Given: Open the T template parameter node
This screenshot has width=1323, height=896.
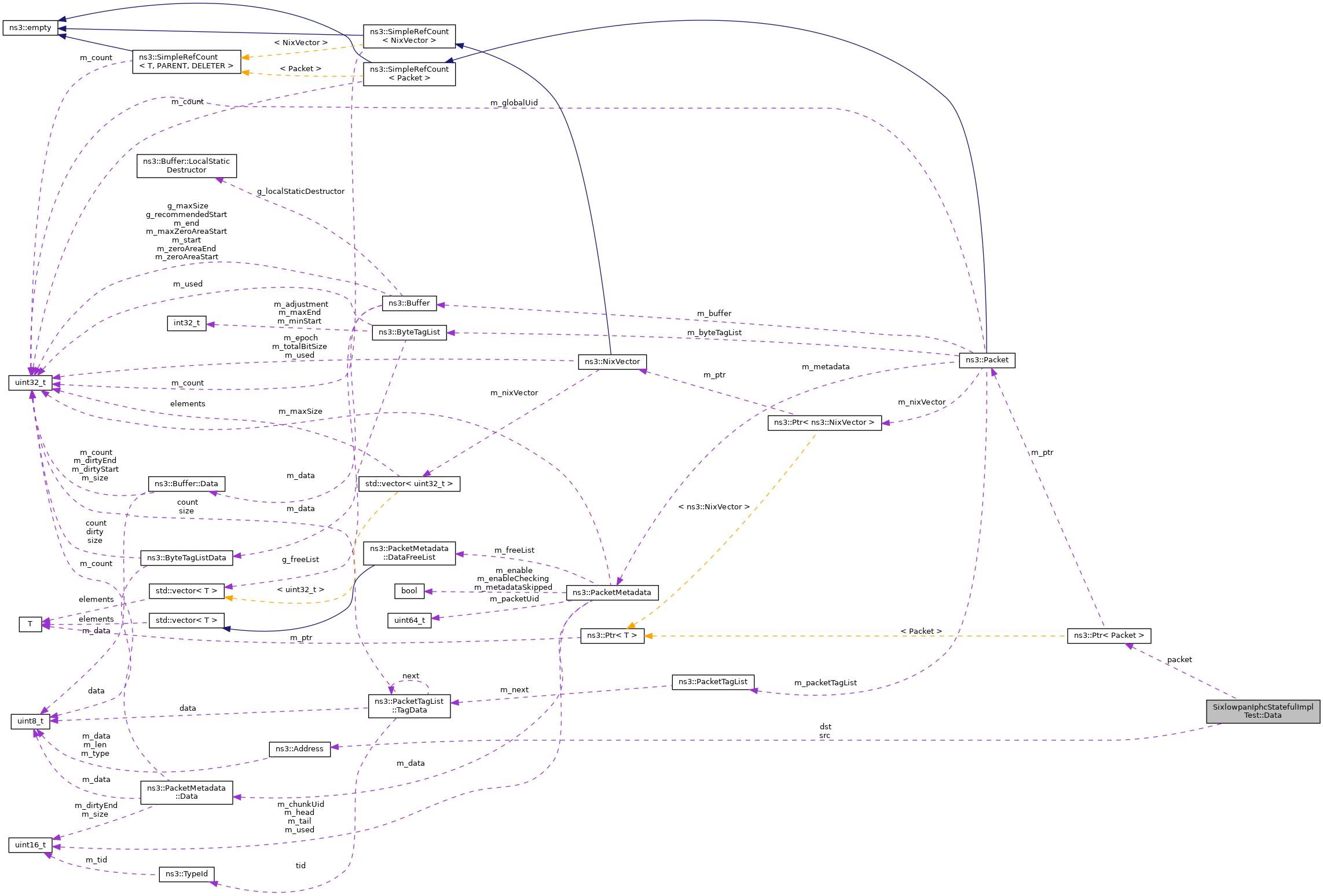Looking at the screenshot, I should point(30,625).
